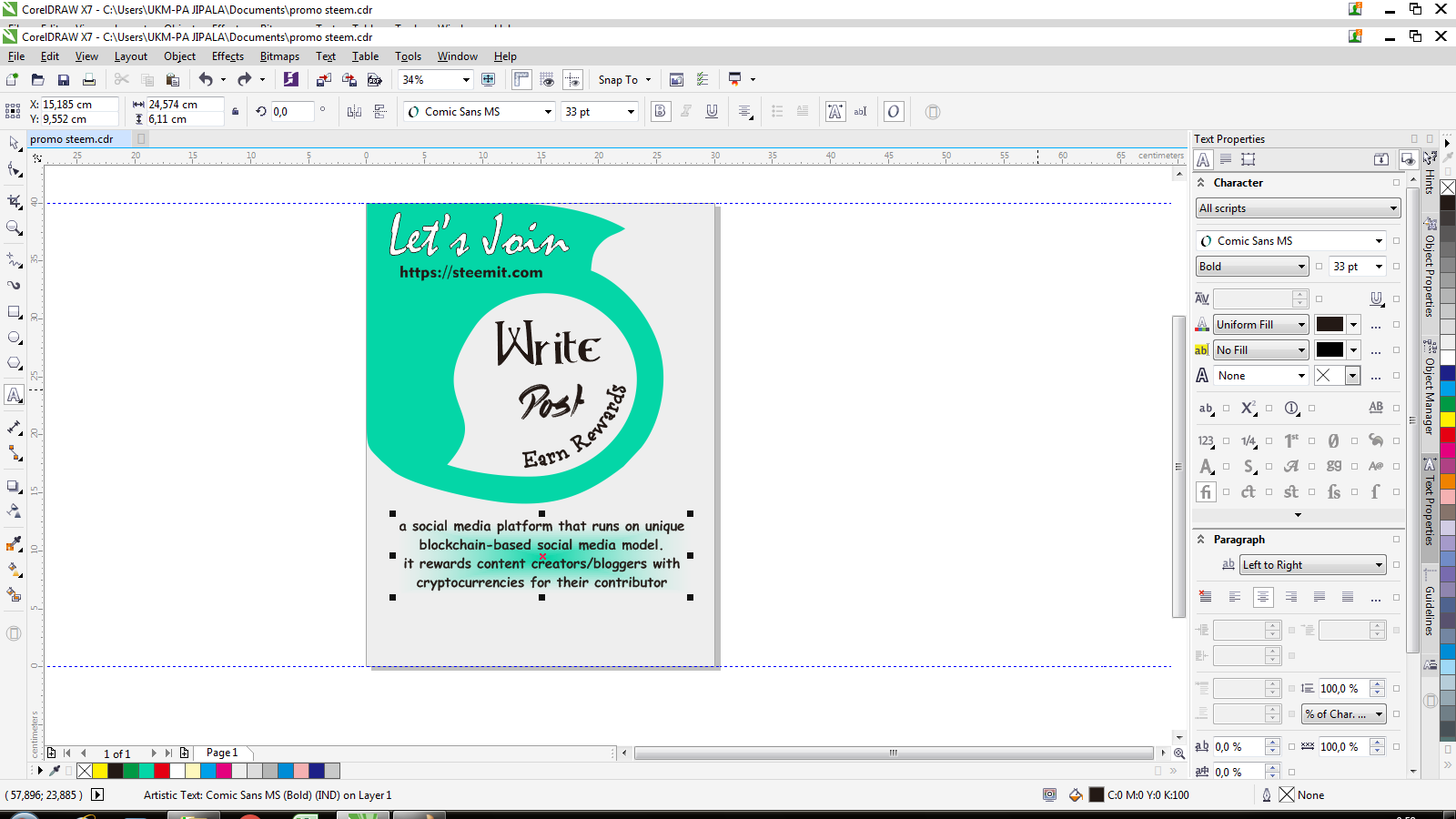Export the document with the Export icon
Screen dimensions: 1456x819
click(349, 80)
